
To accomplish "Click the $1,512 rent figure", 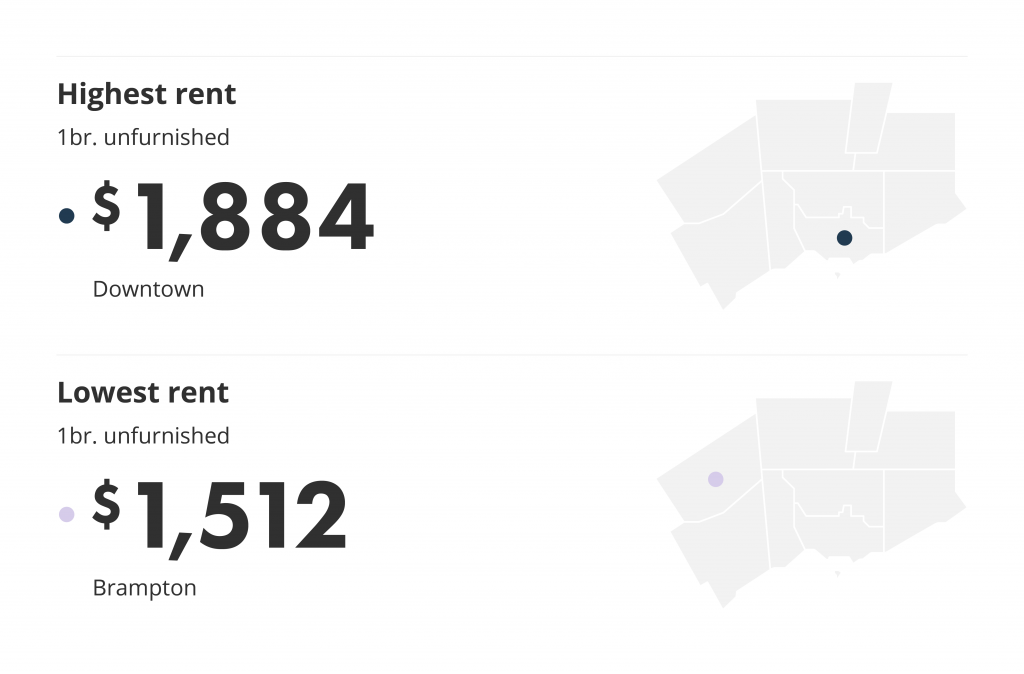I will 219,517.
